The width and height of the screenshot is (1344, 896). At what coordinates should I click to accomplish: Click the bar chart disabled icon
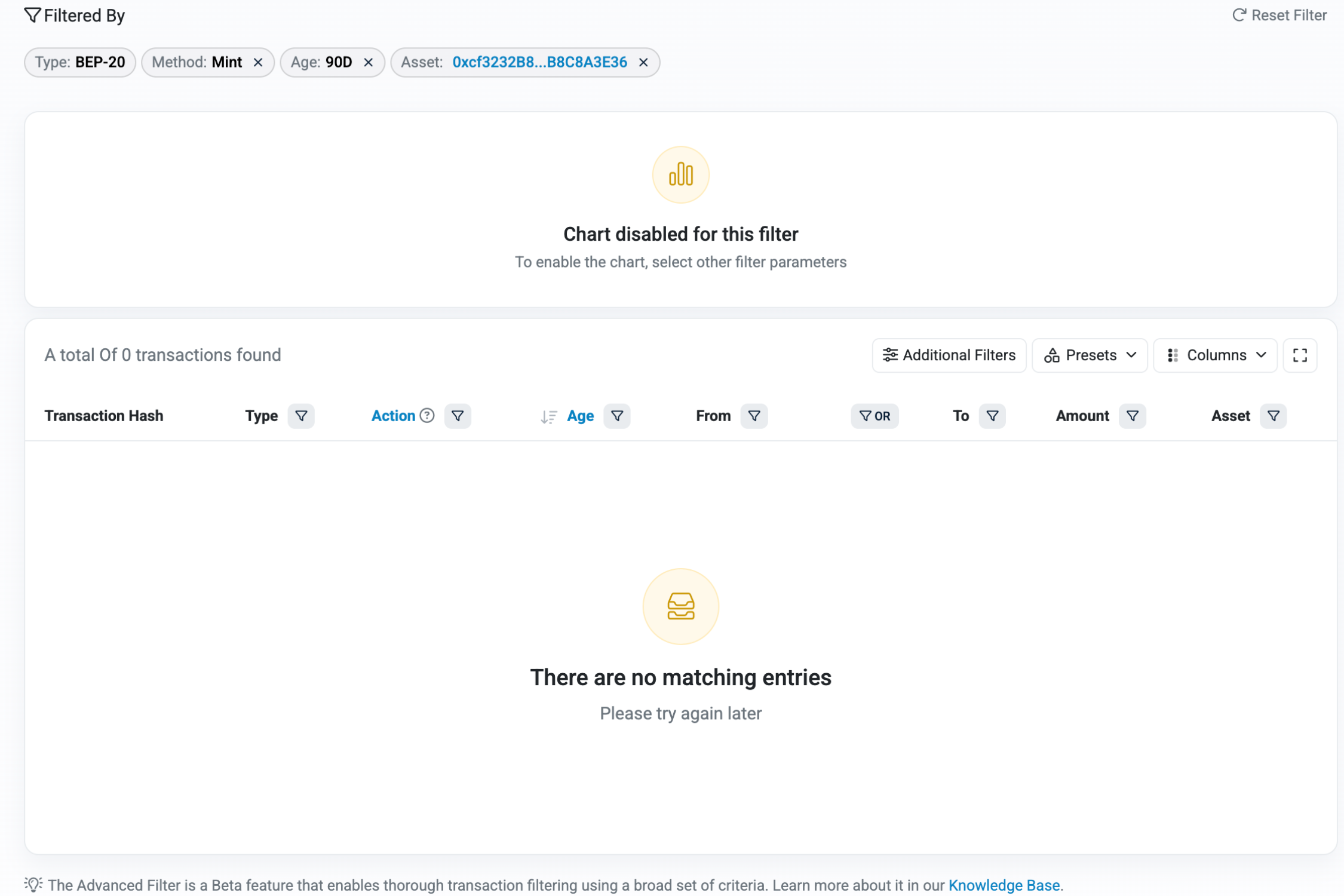coord(680,174)
